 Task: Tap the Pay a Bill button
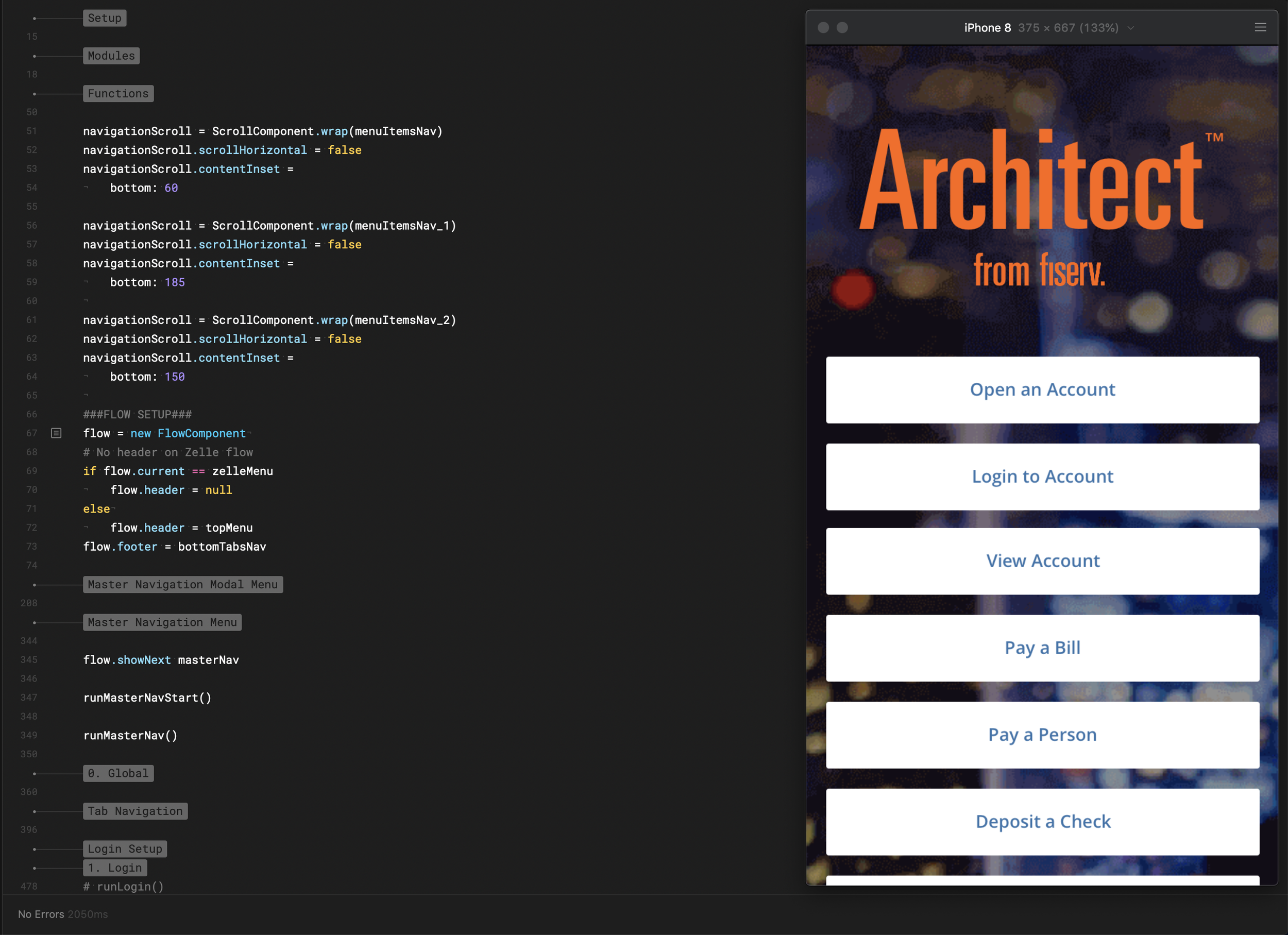click(1043, 648)
